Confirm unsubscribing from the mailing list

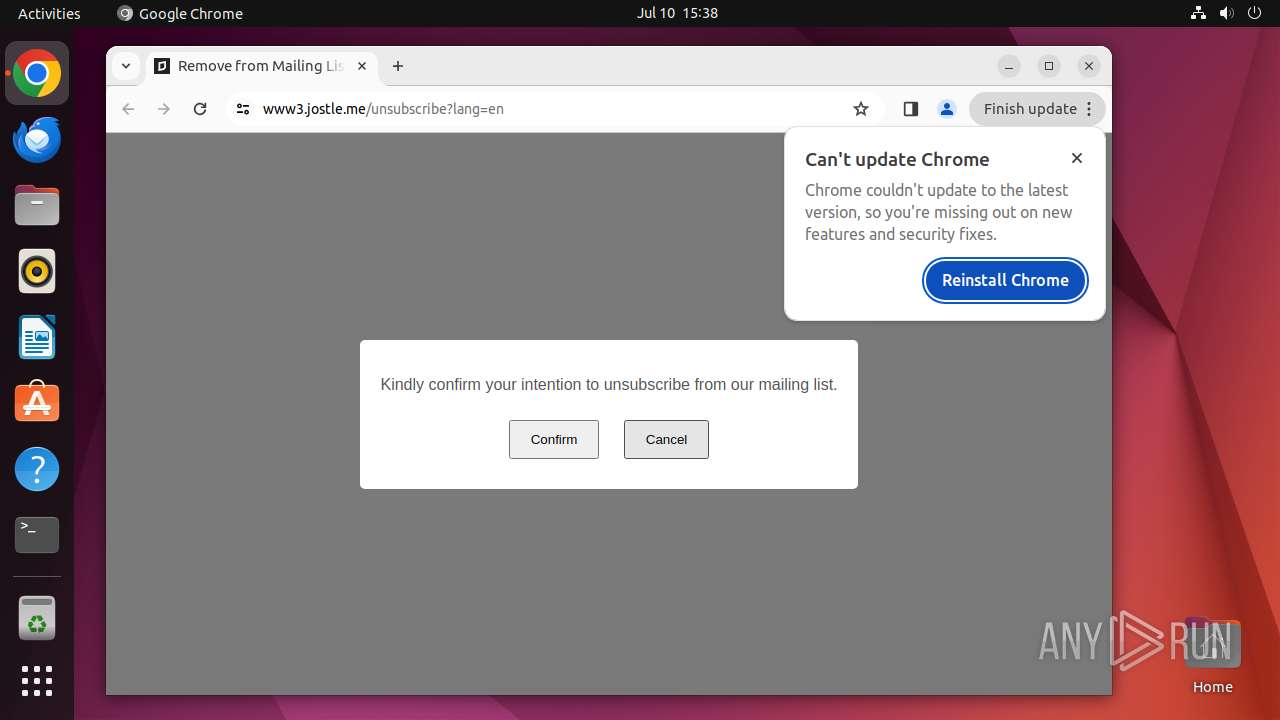click(x=554, y=439)
